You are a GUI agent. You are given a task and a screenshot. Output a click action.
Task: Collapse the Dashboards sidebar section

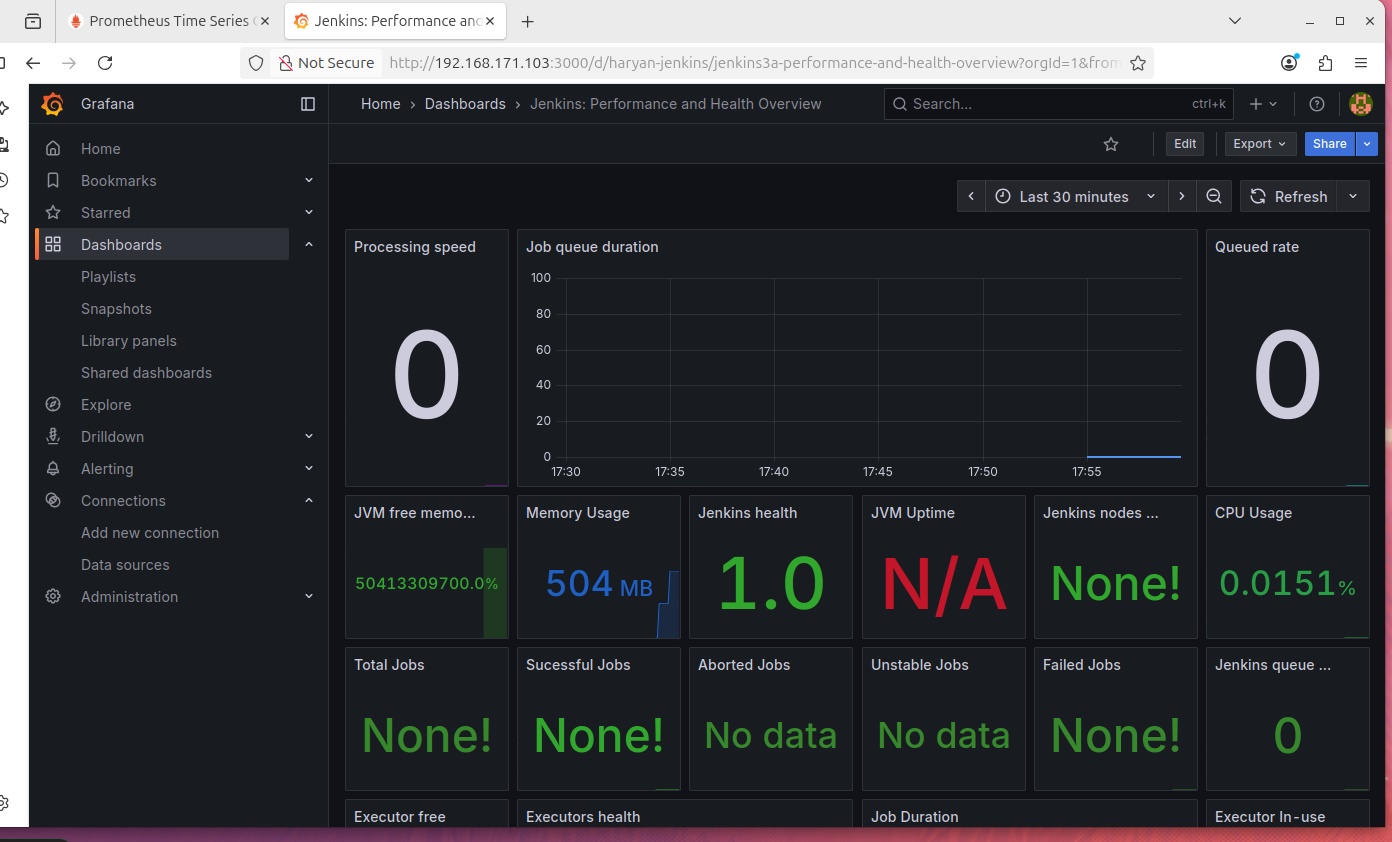pos(309,245)
